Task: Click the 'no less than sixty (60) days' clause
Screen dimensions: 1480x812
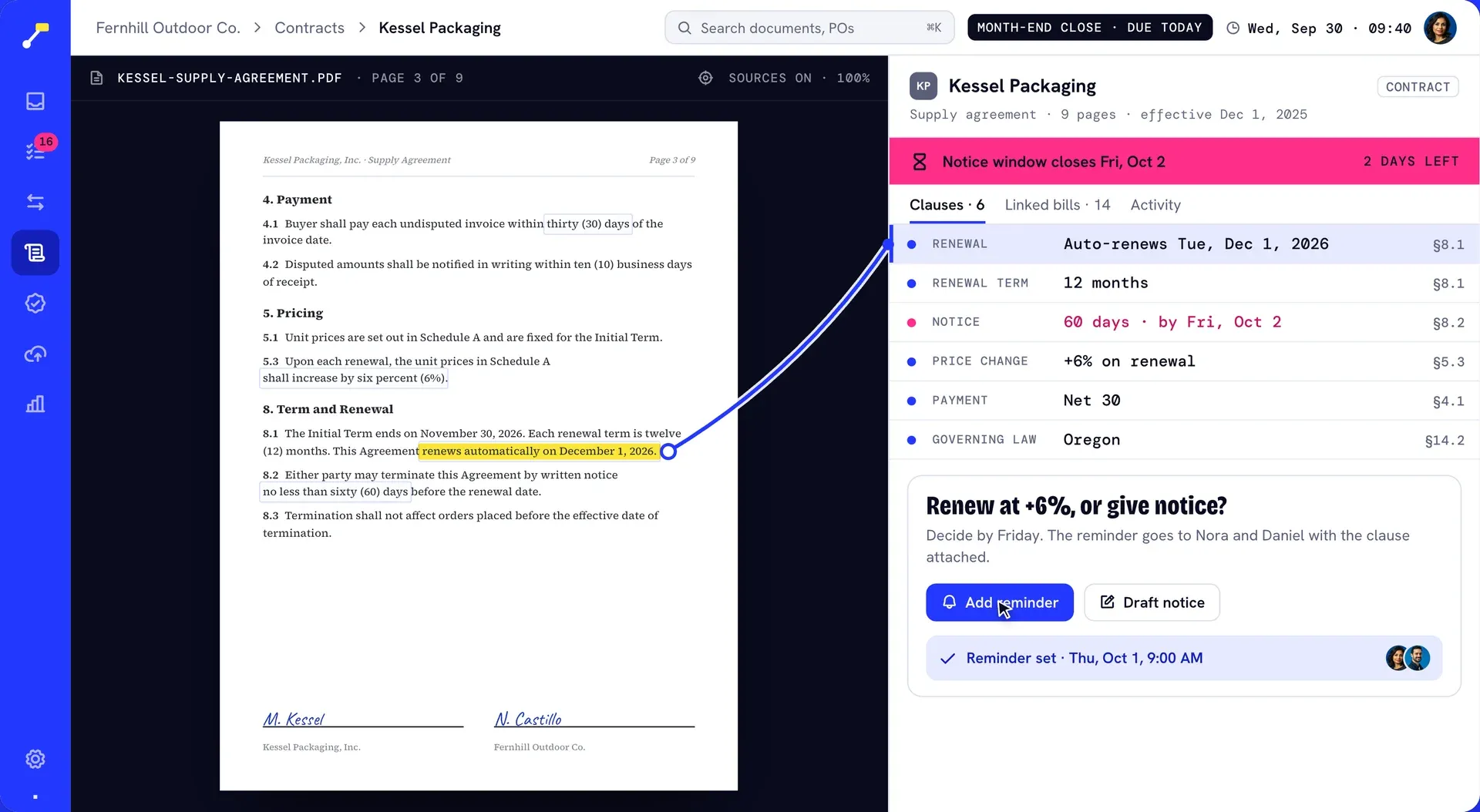Action: click(x=335, y=492)
